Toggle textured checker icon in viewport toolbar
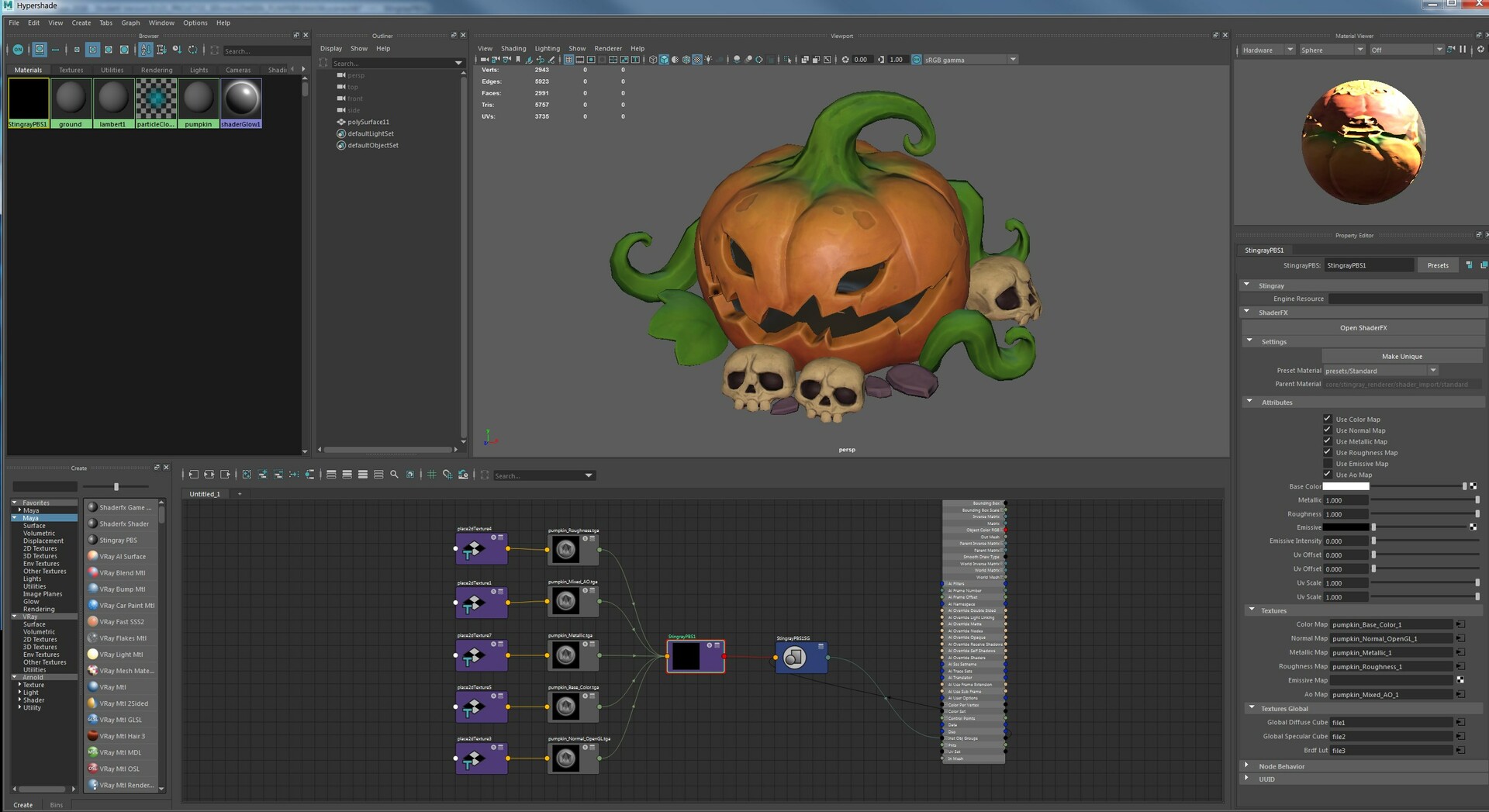The width and height of the screenshot is (1489, 812). (x=697, y=60)
